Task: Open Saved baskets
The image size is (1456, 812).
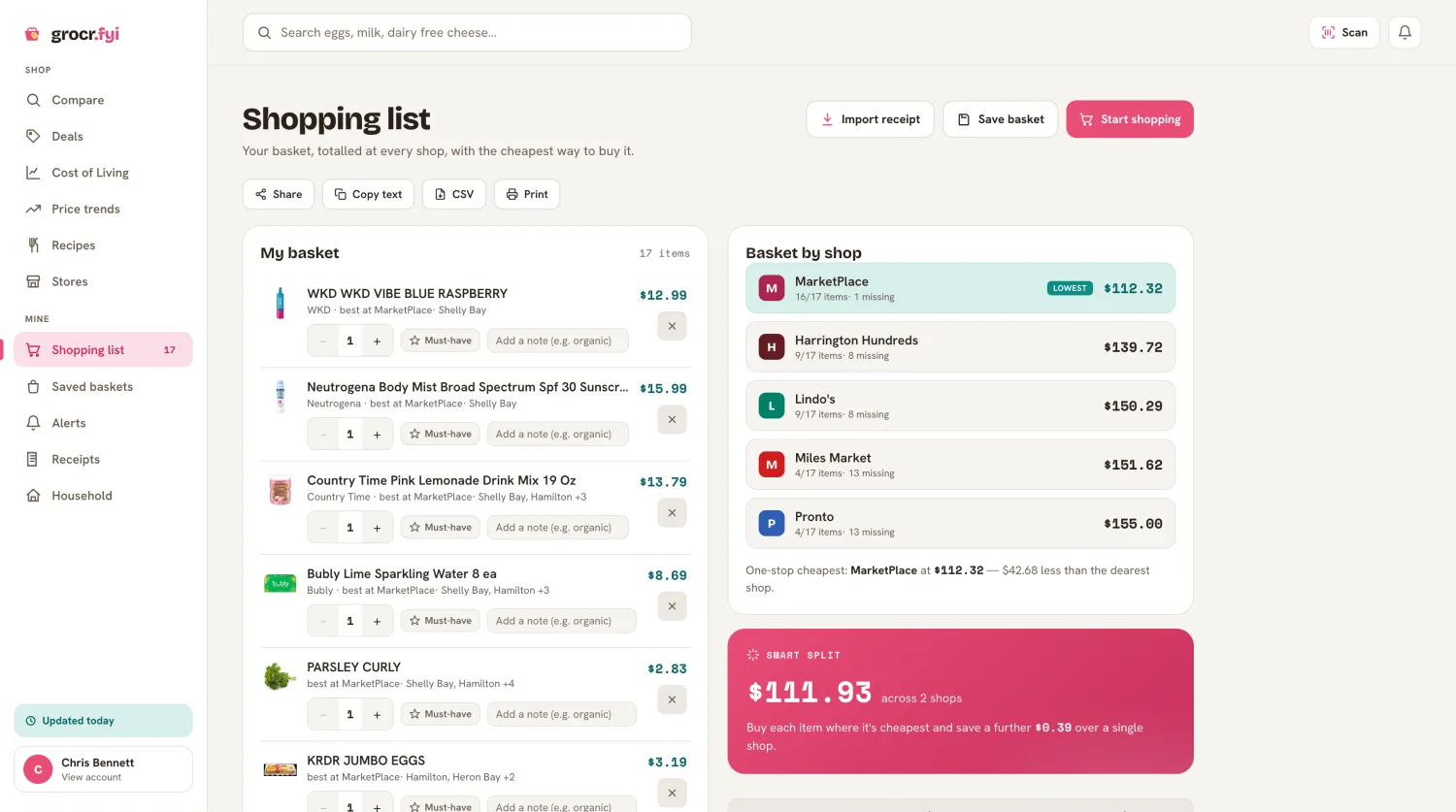Action: tap(103, 387)
